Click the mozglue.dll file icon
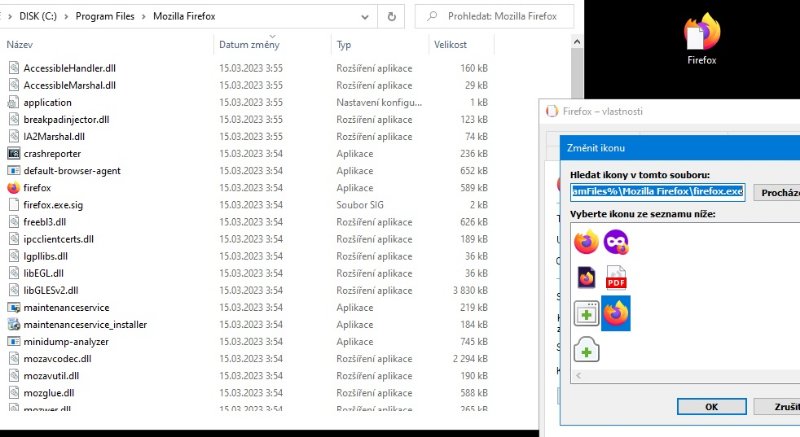Image resolution: width=800 pixels, height=437 pixels. pyautogui.click(x=14, y=393)
